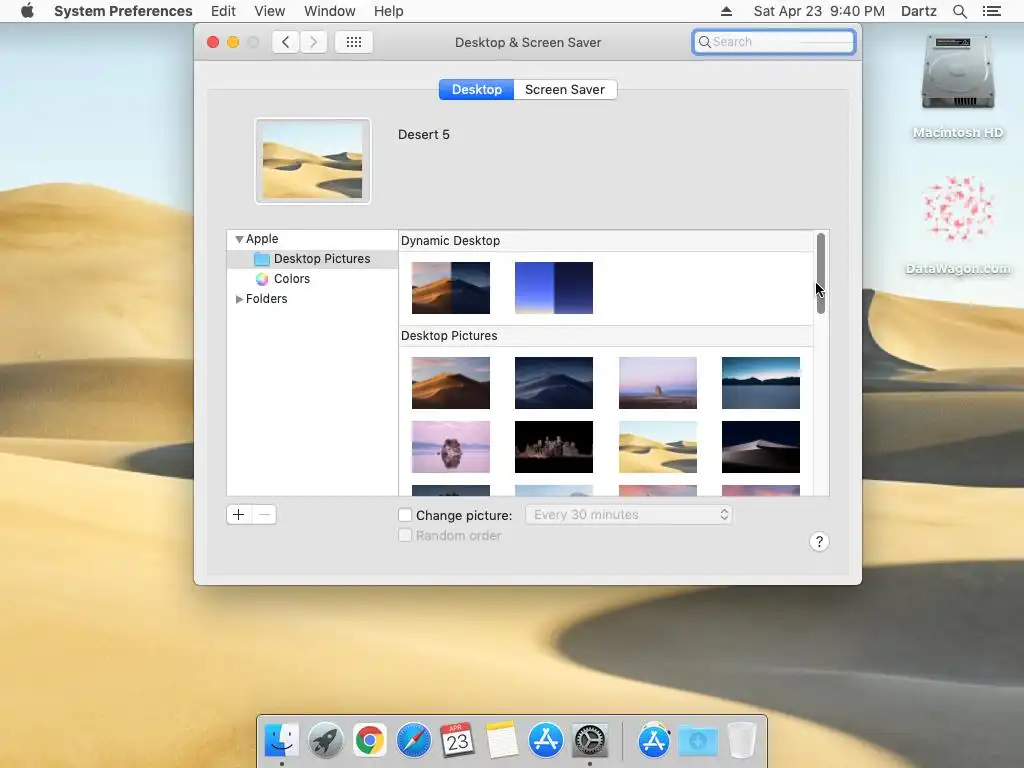Click the eject icon in menu bar
This screenshot has width=1024, height=768.
click(726, 11)
